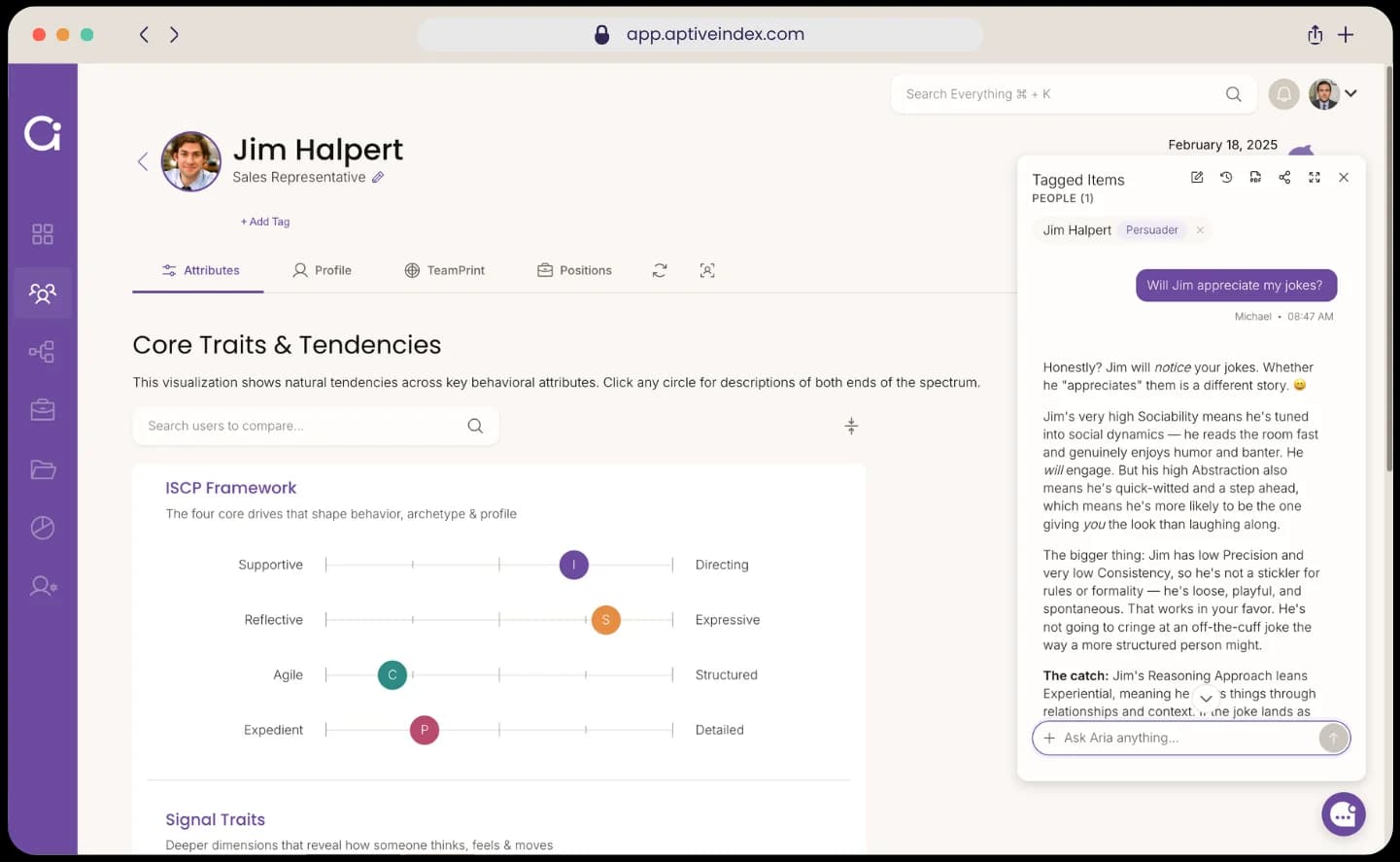Viewport: 1400px width, 862px height.
Task: Switch to the Positions tab
Action: [574, 270]
